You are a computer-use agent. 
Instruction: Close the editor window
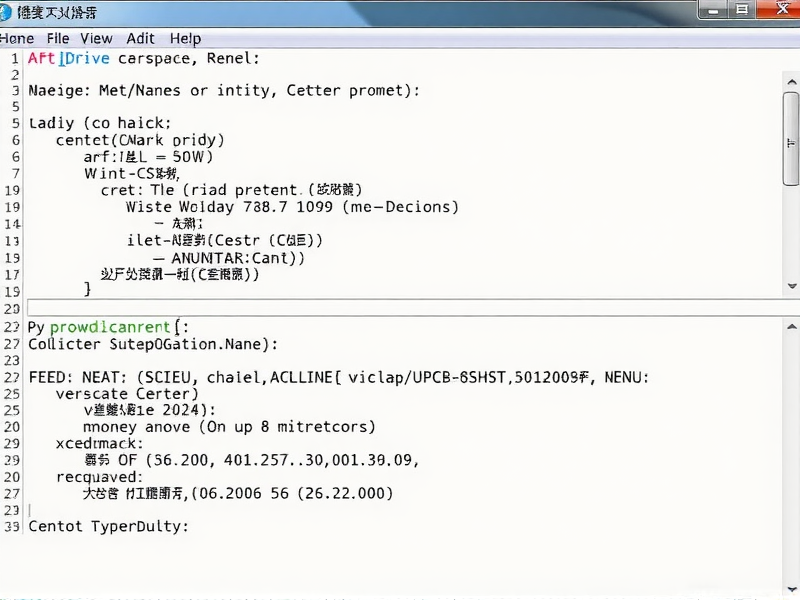(x=778, y=10)
